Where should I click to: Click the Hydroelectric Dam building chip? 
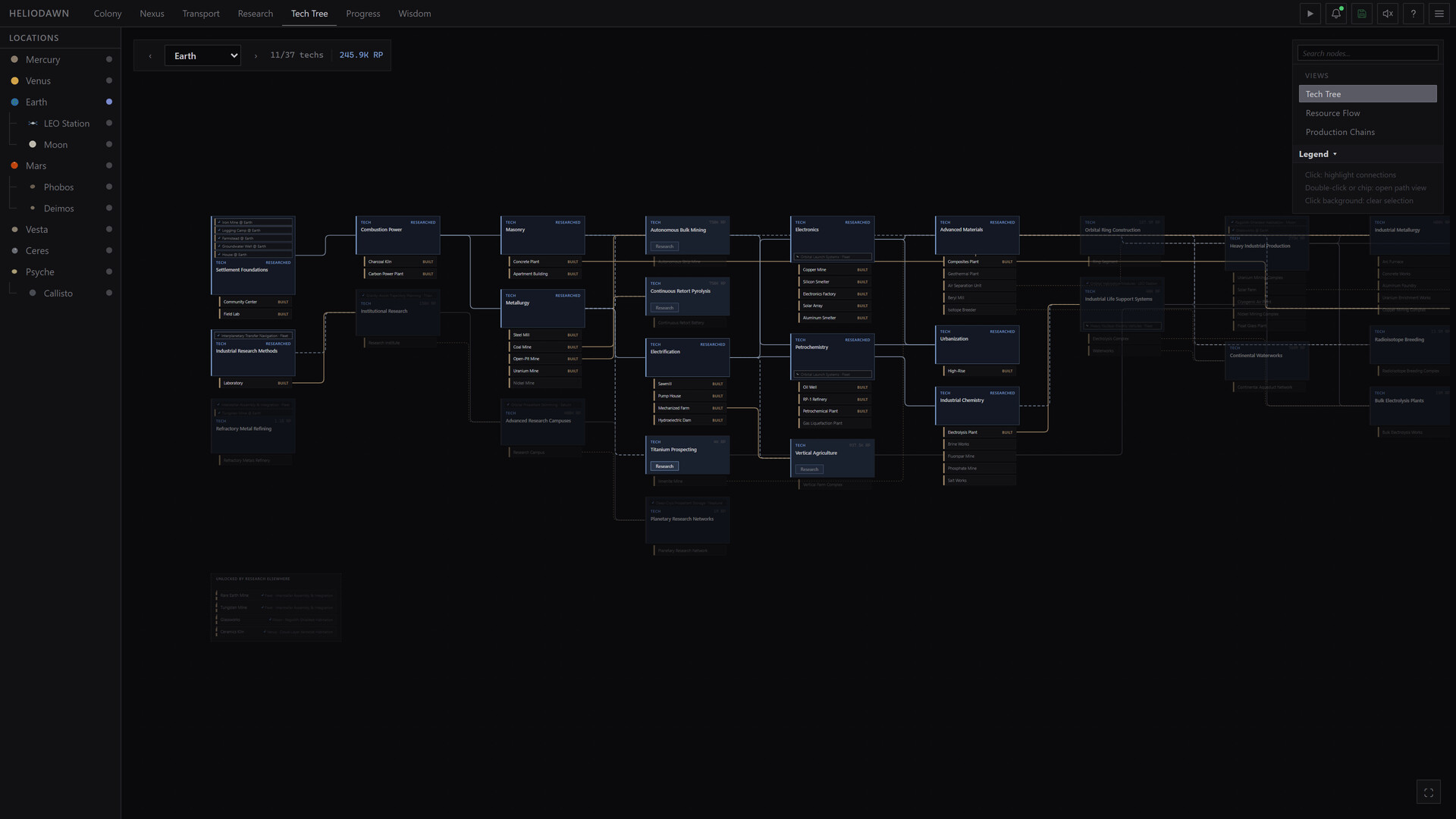tap(690, 420)
